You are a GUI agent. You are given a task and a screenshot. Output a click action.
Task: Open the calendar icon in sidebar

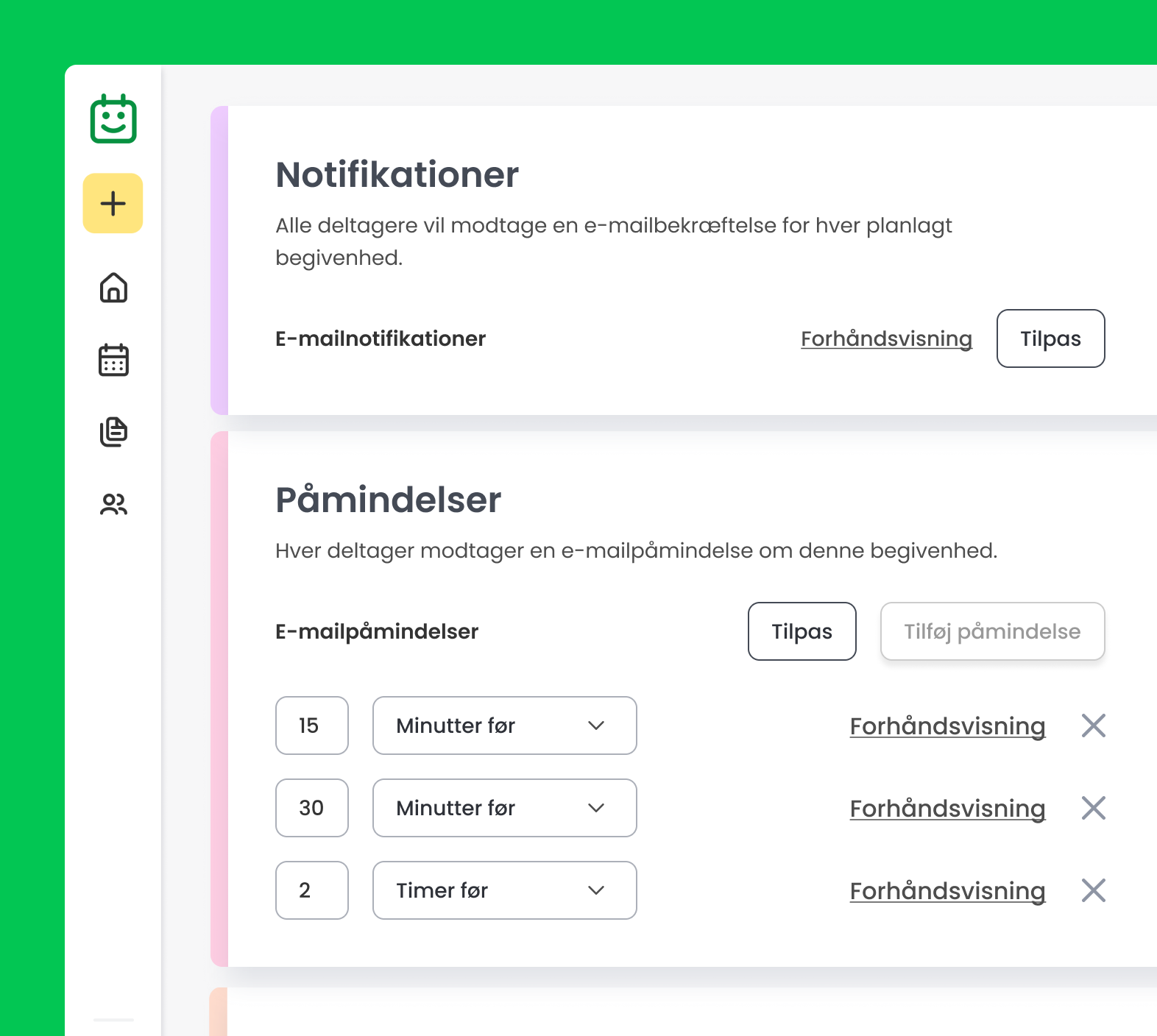pos(113,360)
